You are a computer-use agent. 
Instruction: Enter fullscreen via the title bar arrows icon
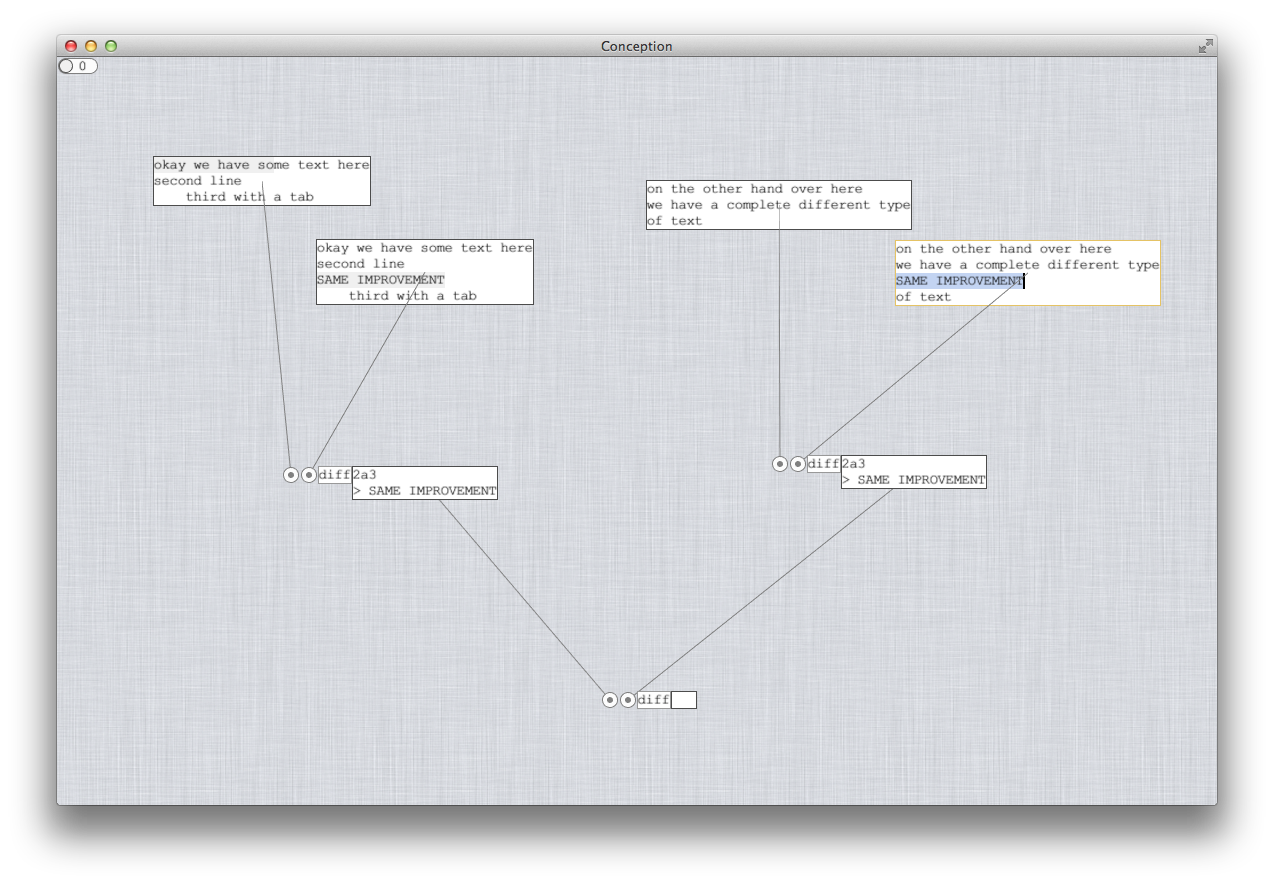[x=1205, y=46]
